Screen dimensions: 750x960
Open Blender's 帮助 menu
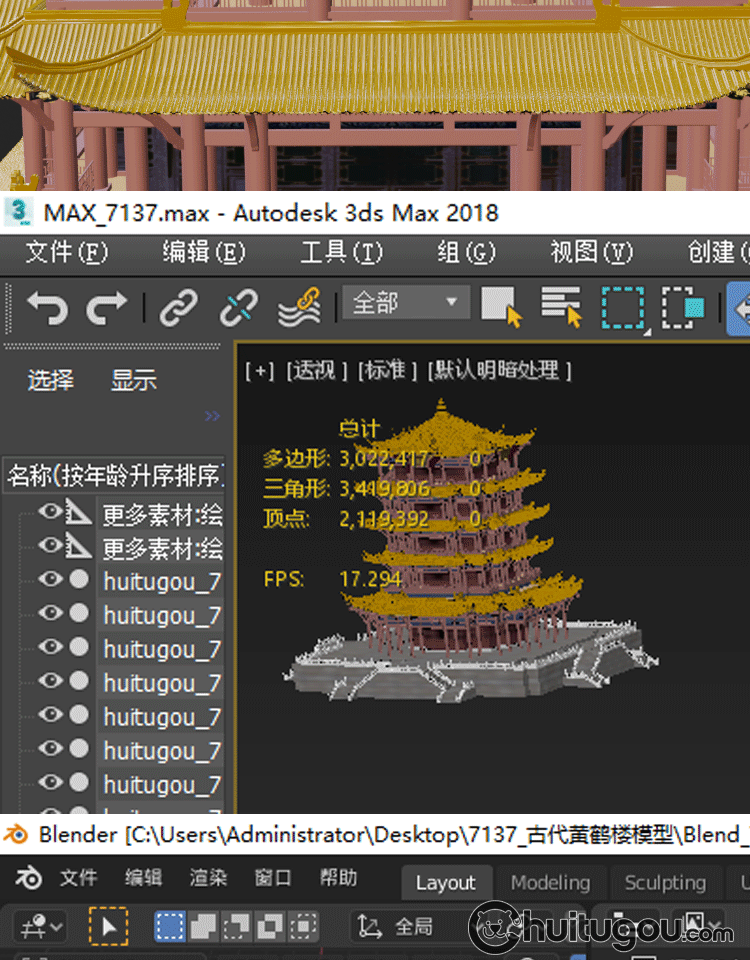click(x=338, y=878)
